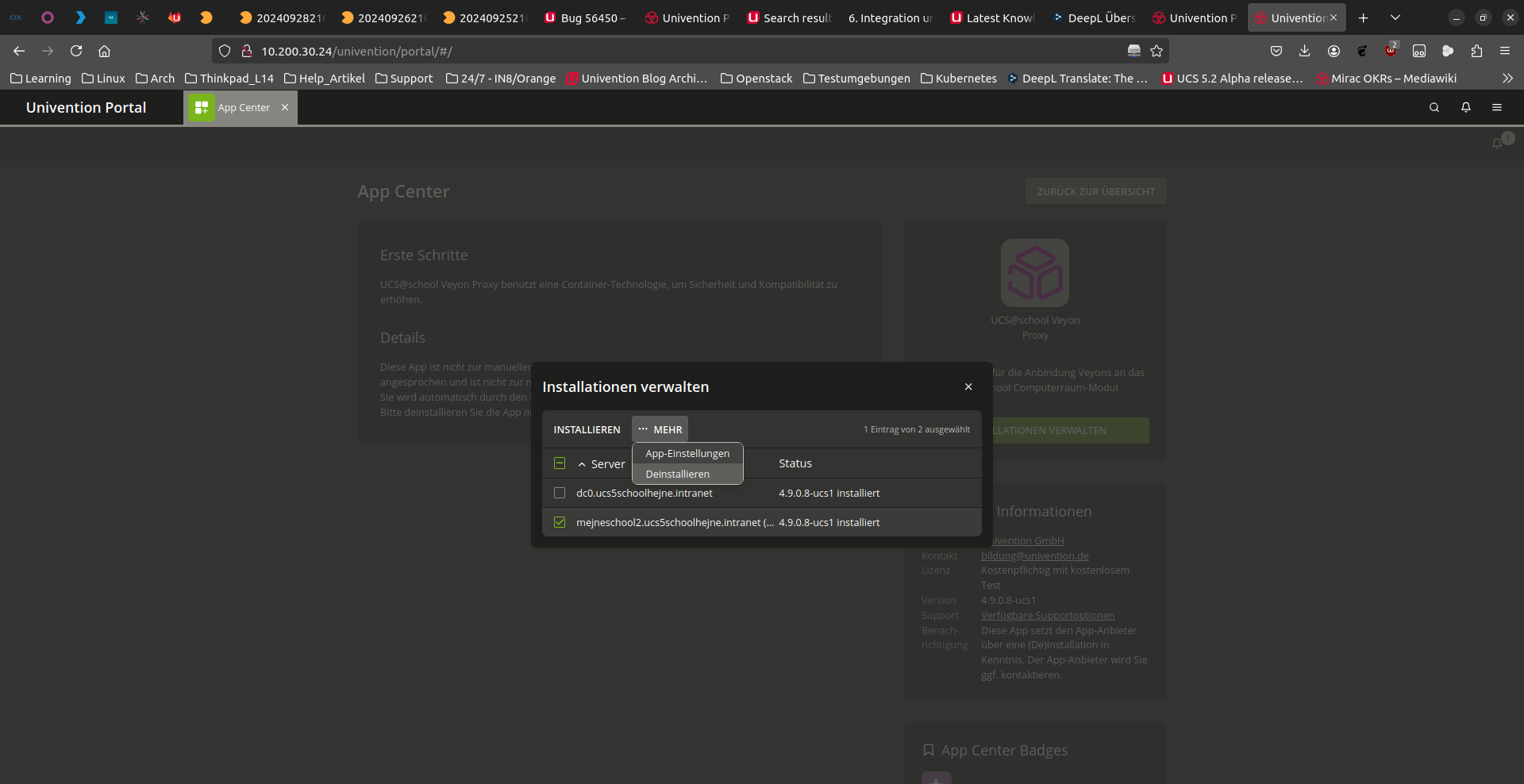Switch to the 6. Integration browser tab
The height and width of the screenshot is (784, 1524).
coord(890,17)
